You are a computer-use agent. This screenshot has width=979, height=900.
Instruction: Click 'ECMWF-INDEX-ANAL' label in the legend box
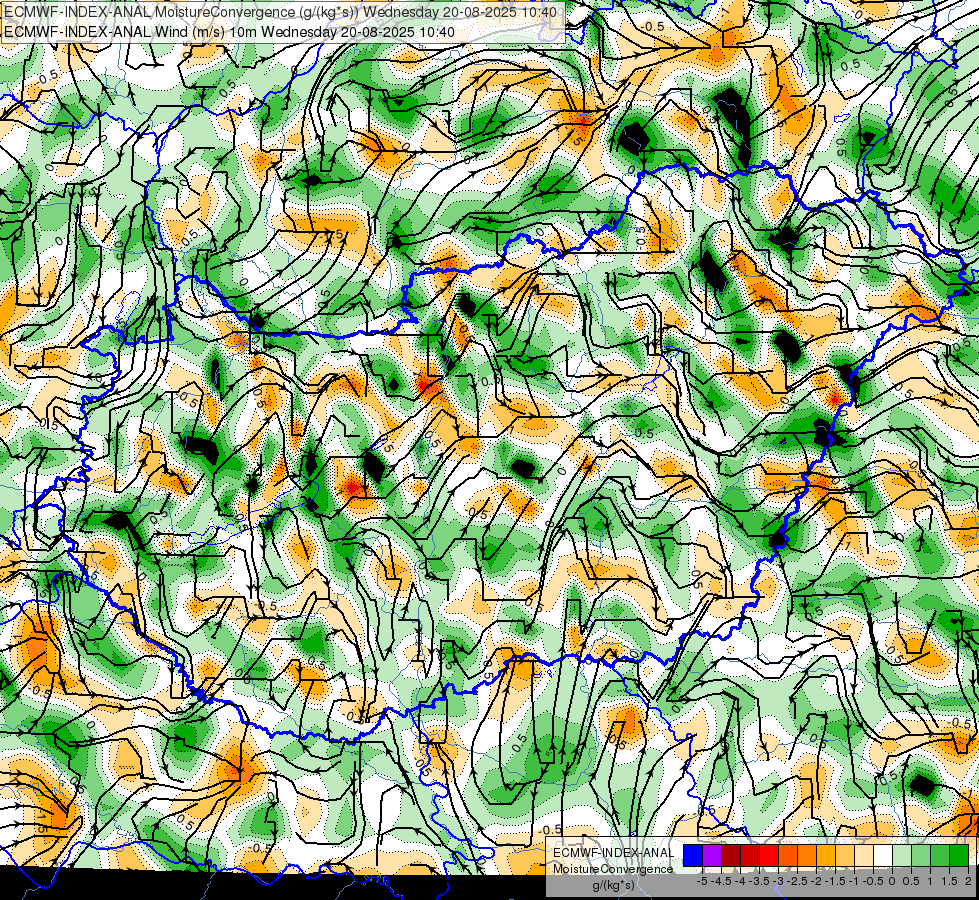pyautogui.click(x=613, y=853)
